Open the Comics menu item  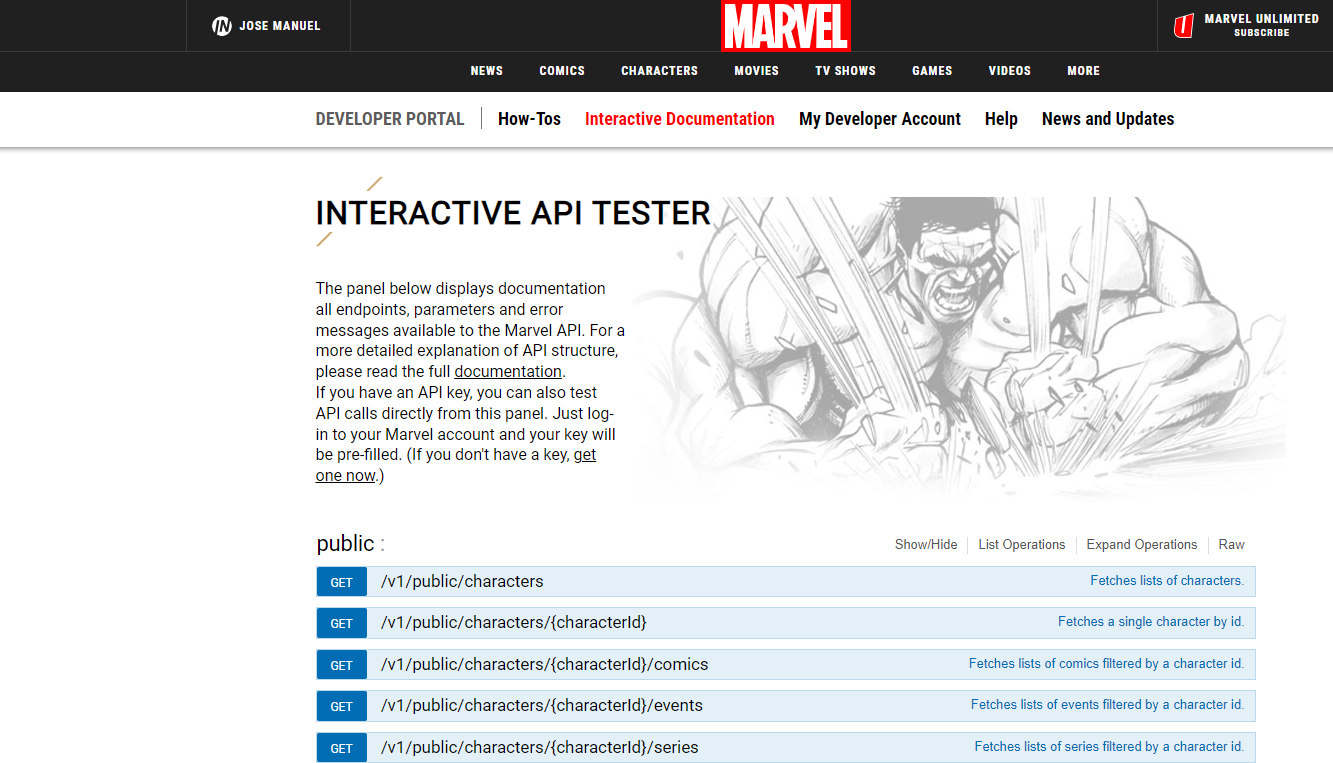(562, 71)
